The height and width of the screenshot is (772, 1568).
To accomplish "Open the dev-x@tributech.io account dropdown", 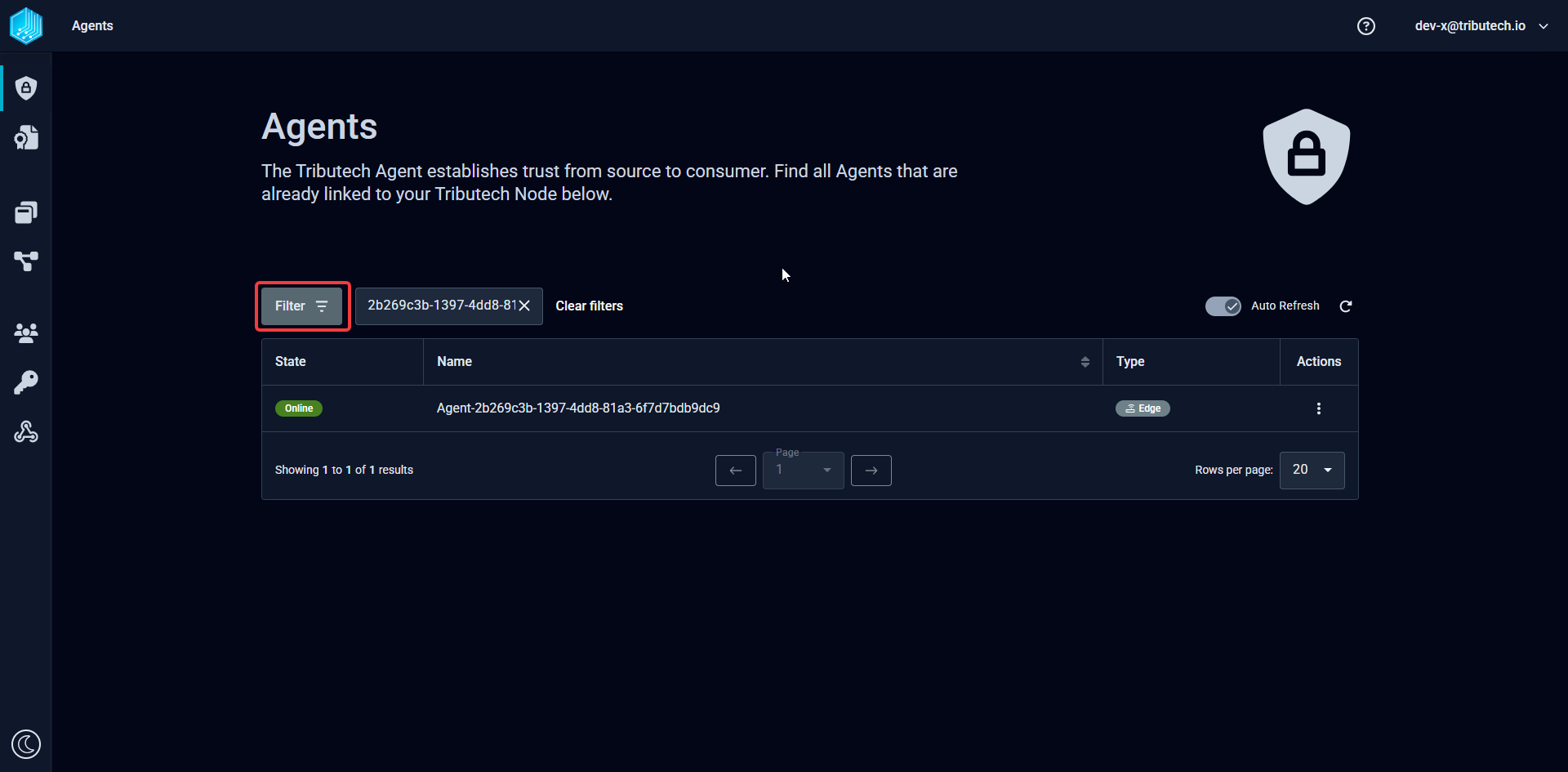I will click(x=1481, y=26).
